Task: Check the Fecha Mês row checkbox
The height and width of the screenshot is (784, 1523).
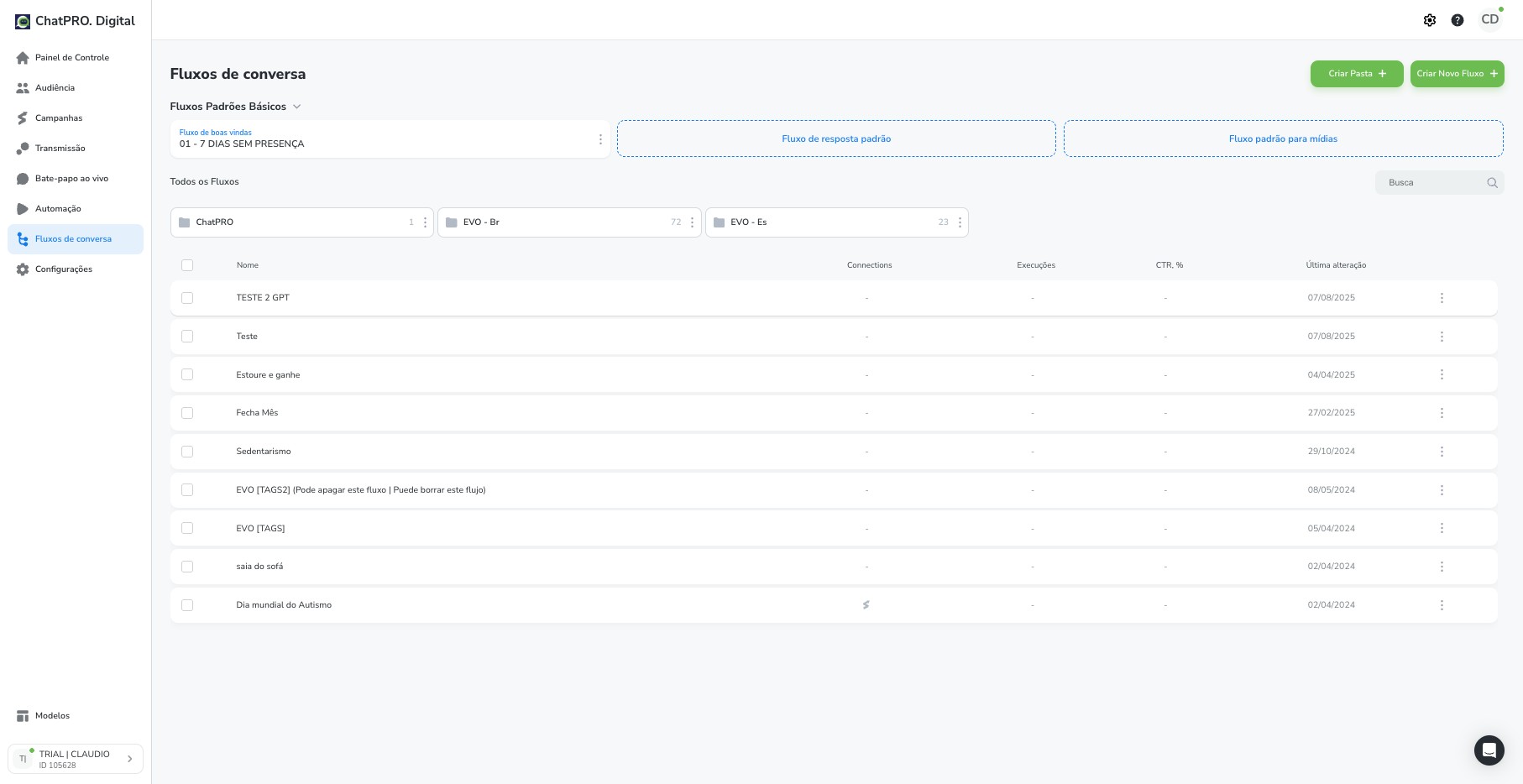Action: click(x=187, y=413)
